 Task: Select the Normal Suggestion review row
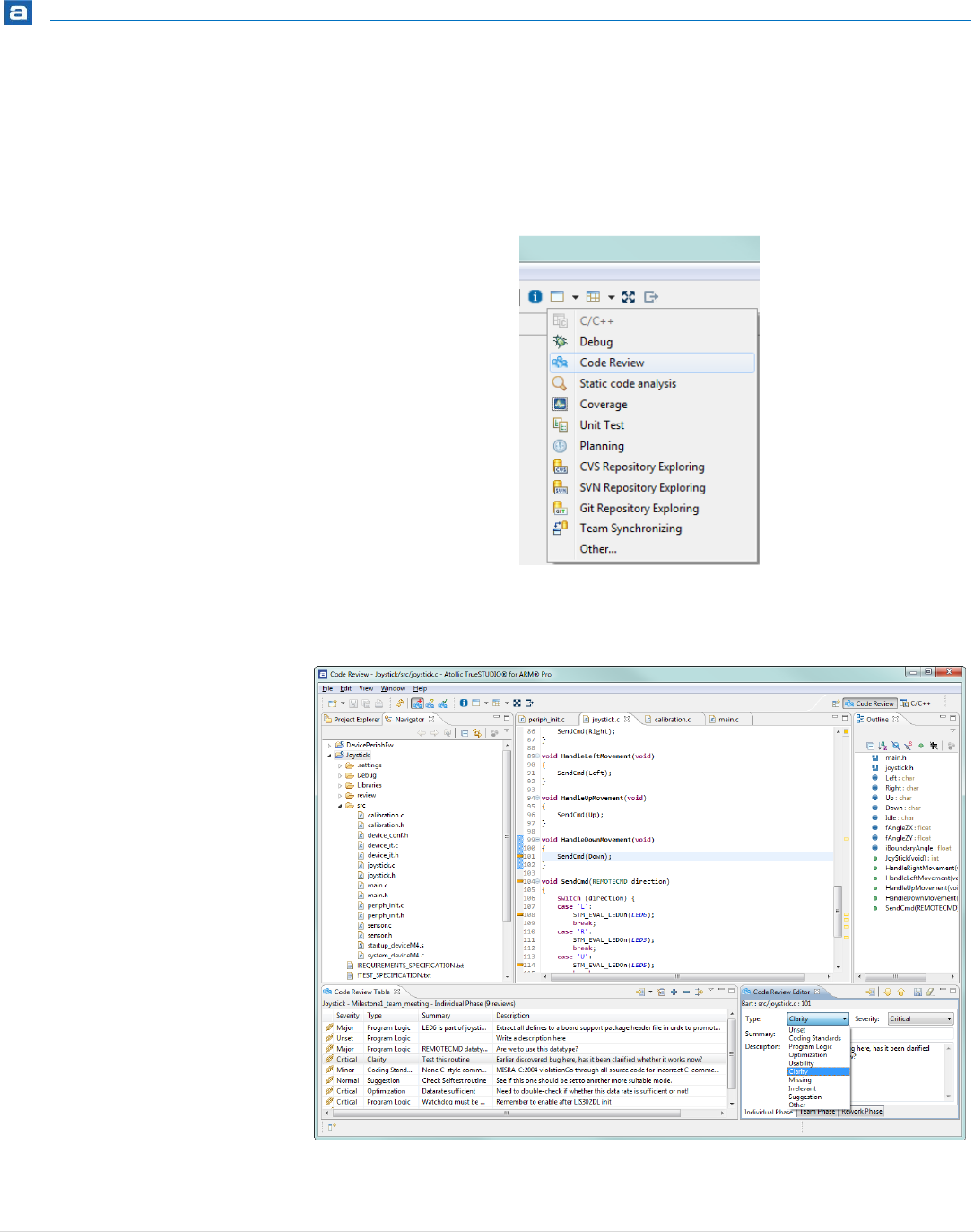(x=525, y=1080)
